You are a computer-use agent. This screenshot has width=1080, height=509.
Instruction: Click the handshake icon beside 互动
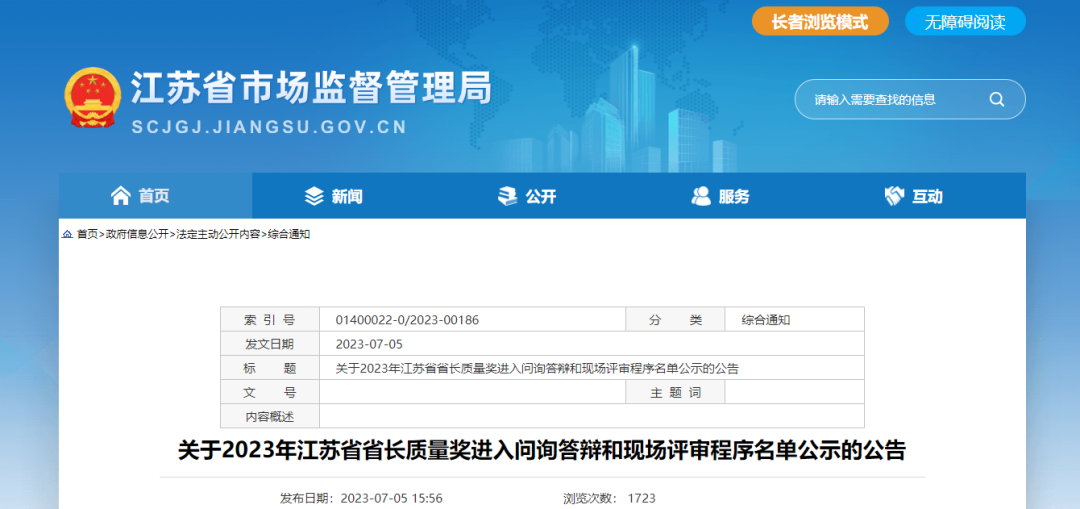[x=894, y=196]
